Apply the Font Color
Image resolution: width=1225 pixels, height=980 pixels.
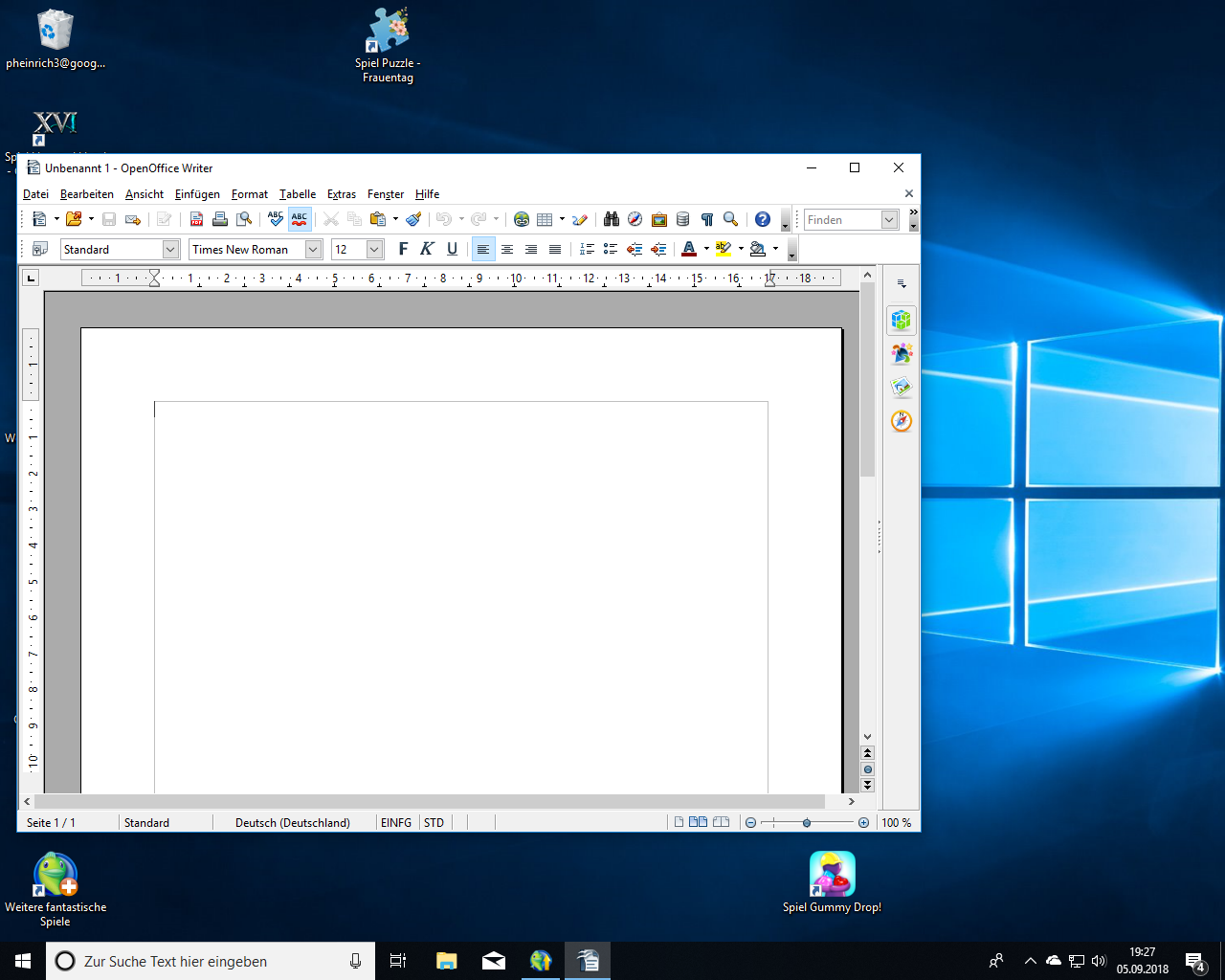pos(689,249)
